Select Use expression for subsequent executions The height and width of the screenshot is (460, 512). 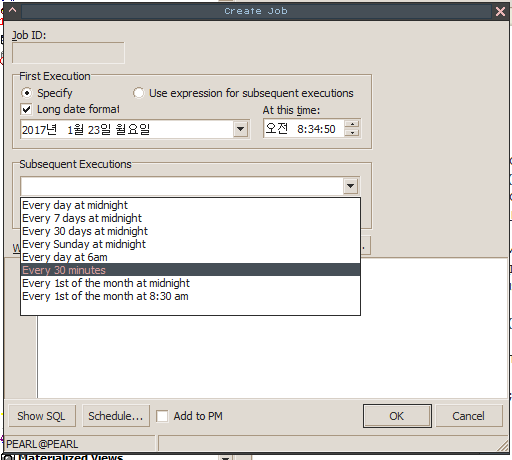pos(139,93)
